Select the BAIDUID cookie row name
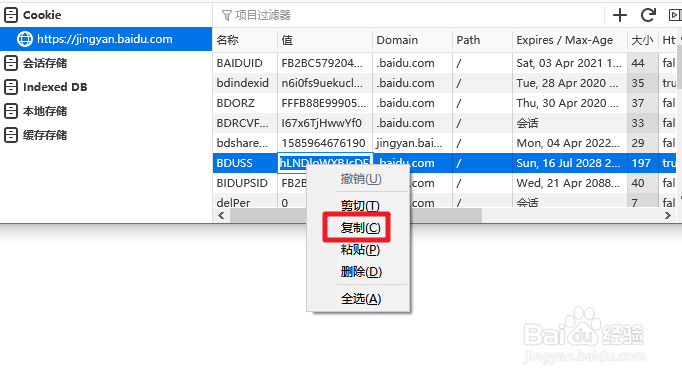The height and width of the screenshot is (380, 682). [x=245, y=63]
